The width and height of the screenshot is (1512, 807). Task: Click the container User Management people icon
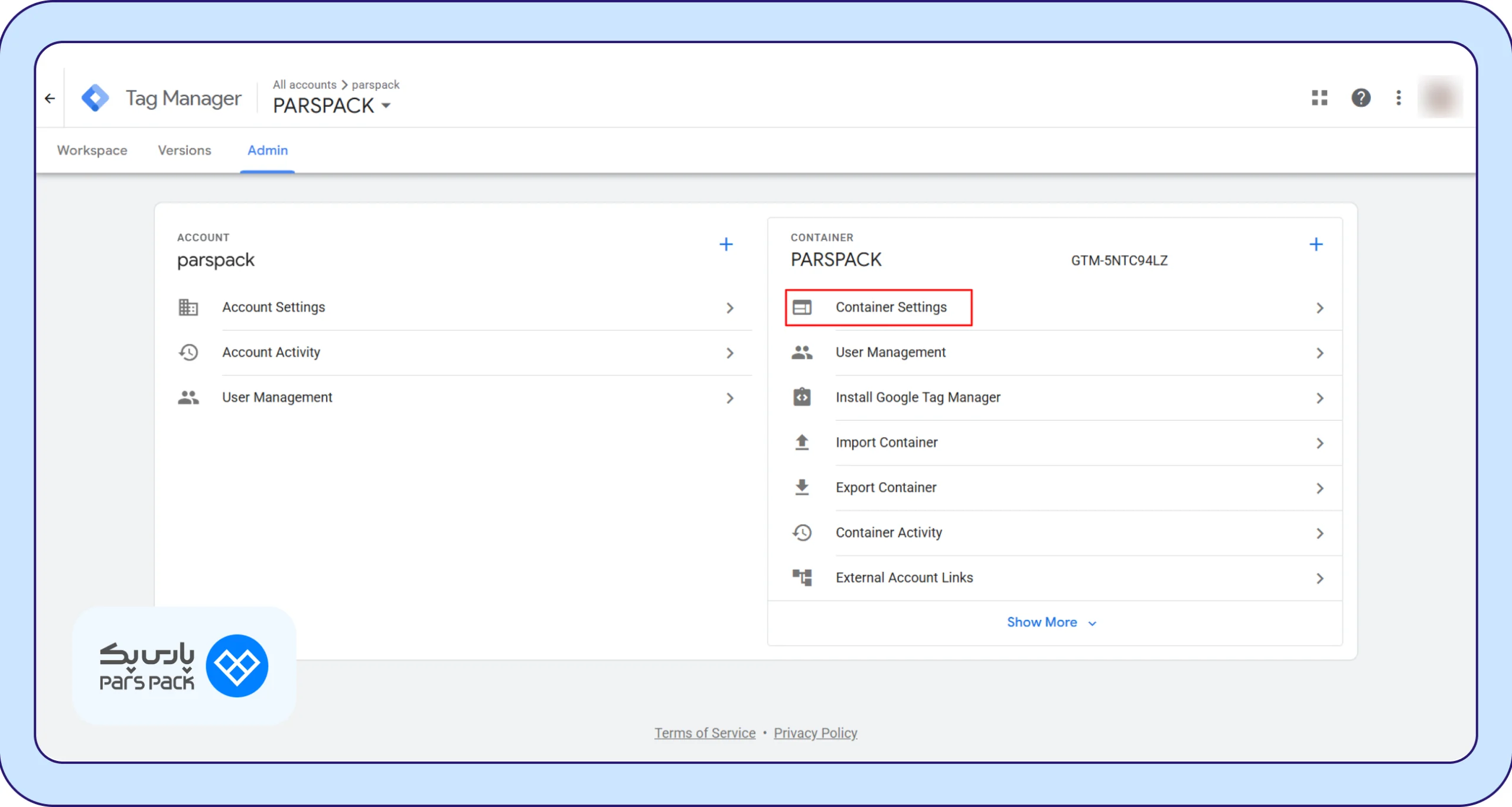click(x=802, y=352)
